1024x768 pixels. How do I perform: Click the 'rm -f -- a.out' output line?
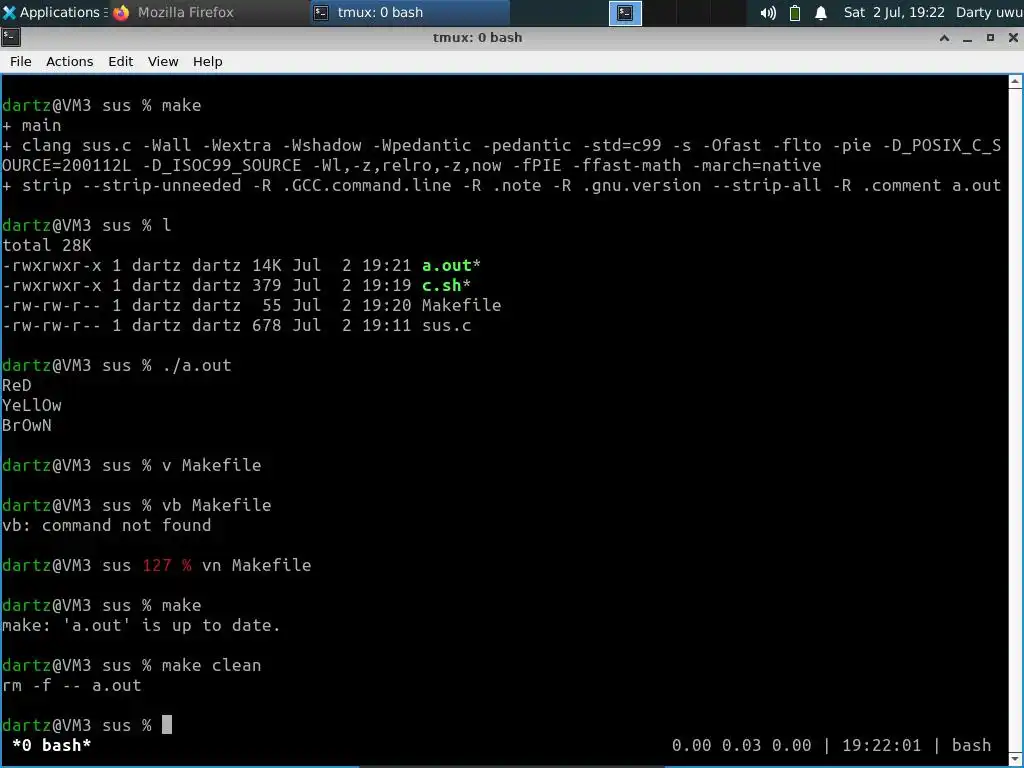tap(72, 685)
